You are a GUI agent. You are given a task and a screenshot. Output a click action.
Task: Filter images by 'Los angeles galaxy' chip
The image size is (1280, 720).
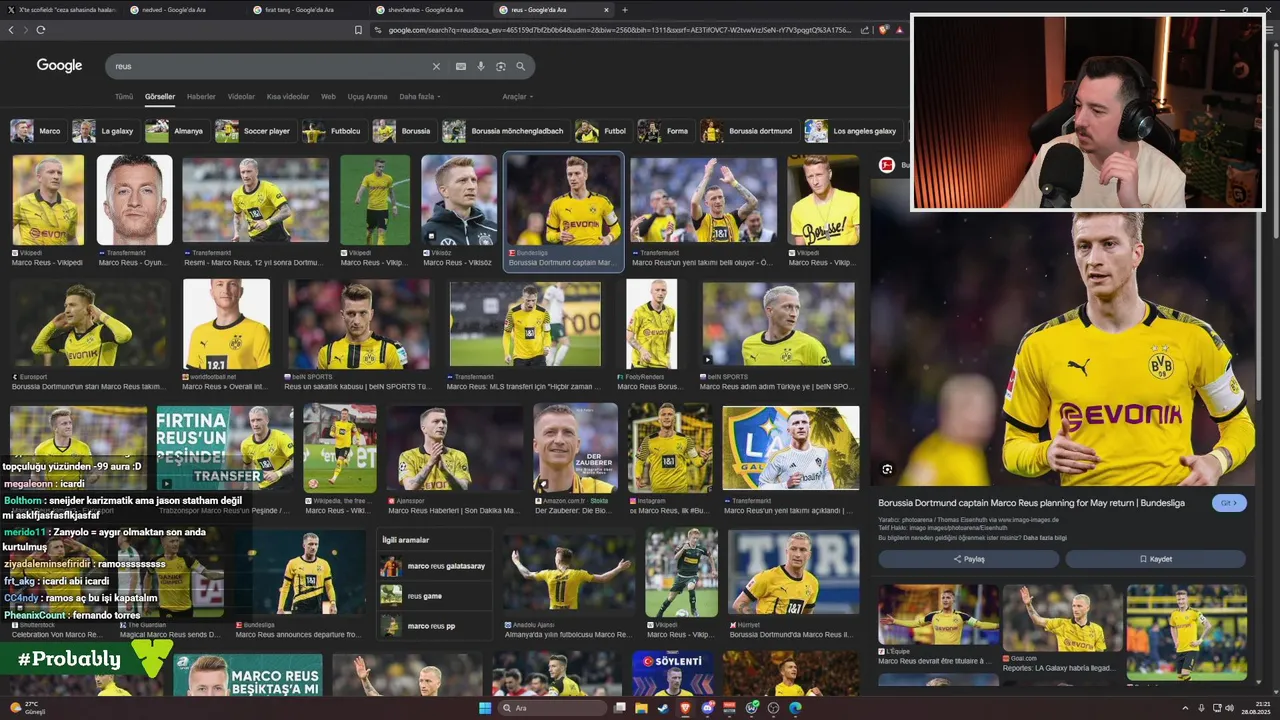(852, 131)
